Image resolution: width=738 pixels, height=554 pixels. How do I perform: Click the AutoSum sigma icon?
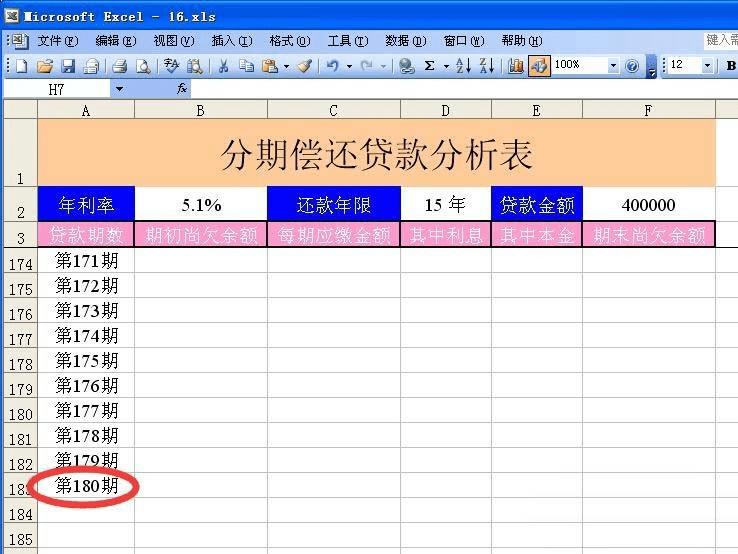pyautogui.click(x=429, y=66)
